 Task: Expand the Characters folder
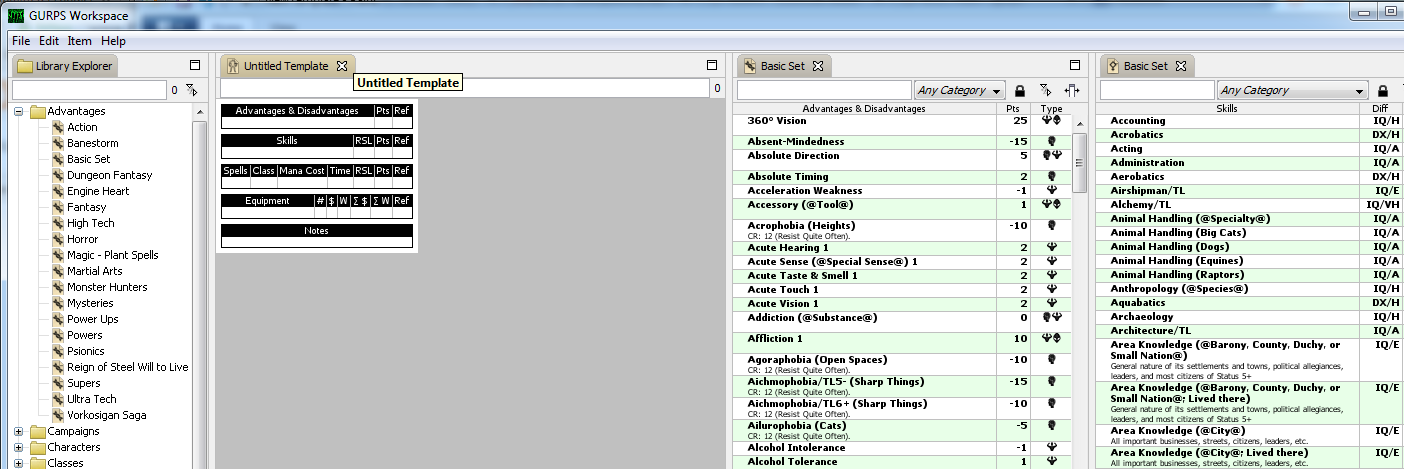pyautogui.click(x=18, y=447)
